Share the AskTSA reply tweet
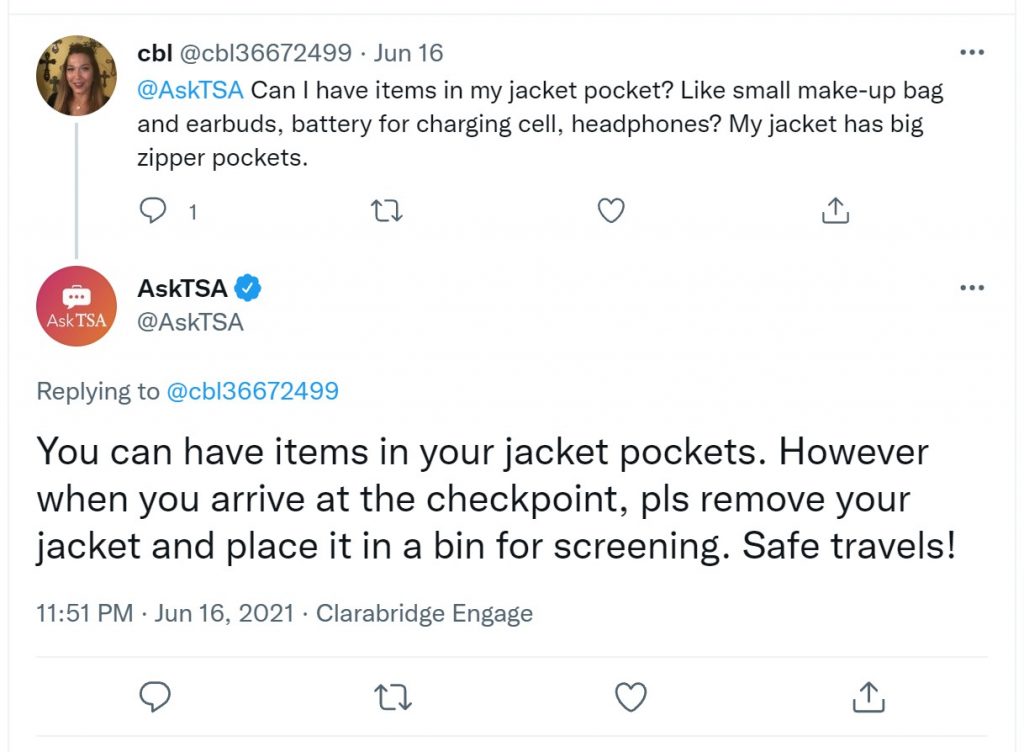Image resolution: width=1024 pixels, height=752 pixels. 869,696
